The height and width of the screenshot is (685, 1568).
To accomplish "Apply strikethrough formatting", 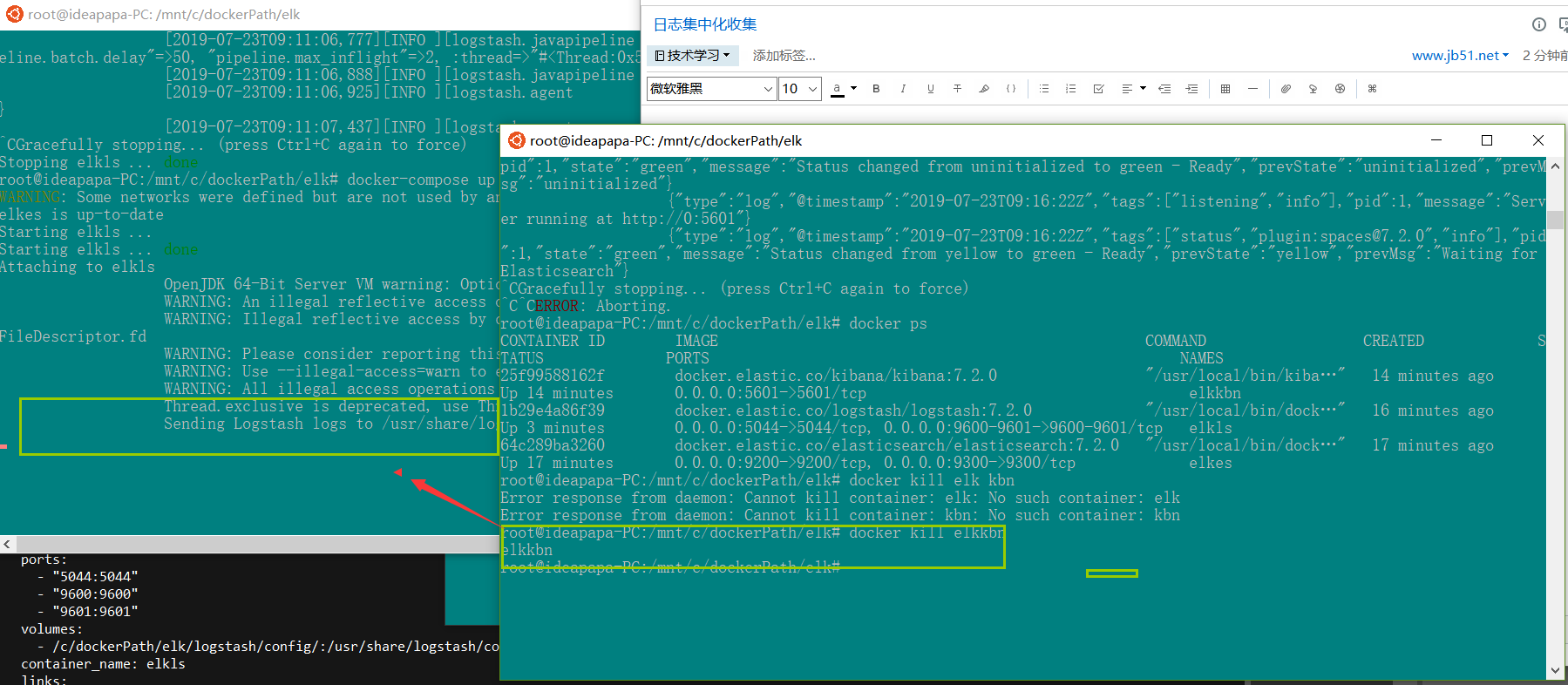I will click(957, 89).
